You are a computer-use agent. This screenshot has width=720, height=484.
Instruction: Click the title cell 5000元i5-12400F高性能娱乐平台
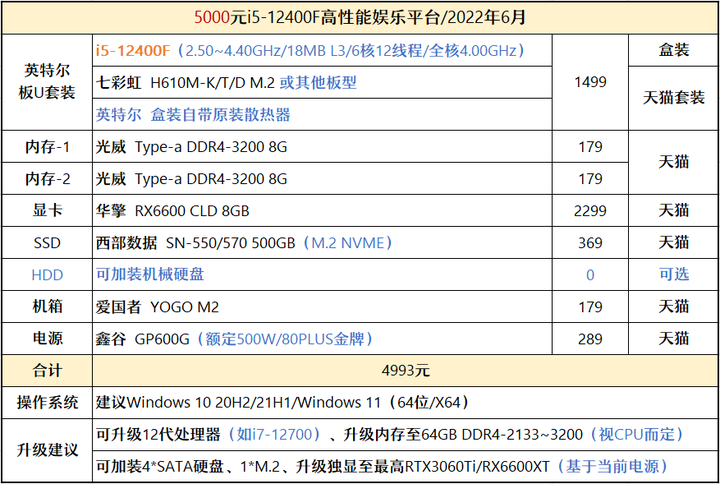tap(360, 17)
